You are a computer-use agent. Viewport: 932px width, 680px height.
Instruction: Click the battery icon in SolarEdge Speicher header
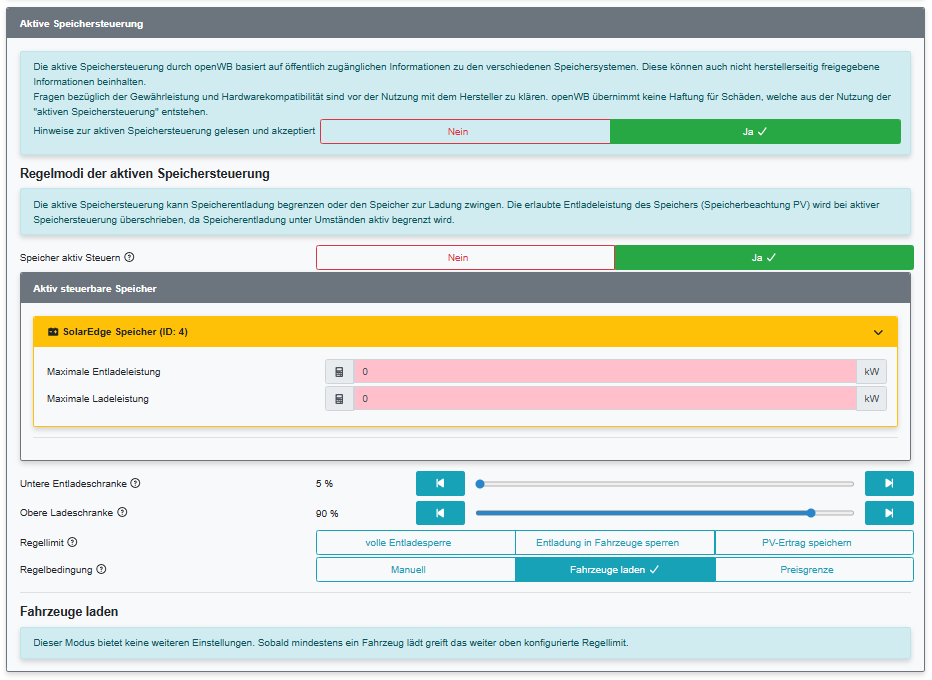pyautogui.click(x=53, y=332)
